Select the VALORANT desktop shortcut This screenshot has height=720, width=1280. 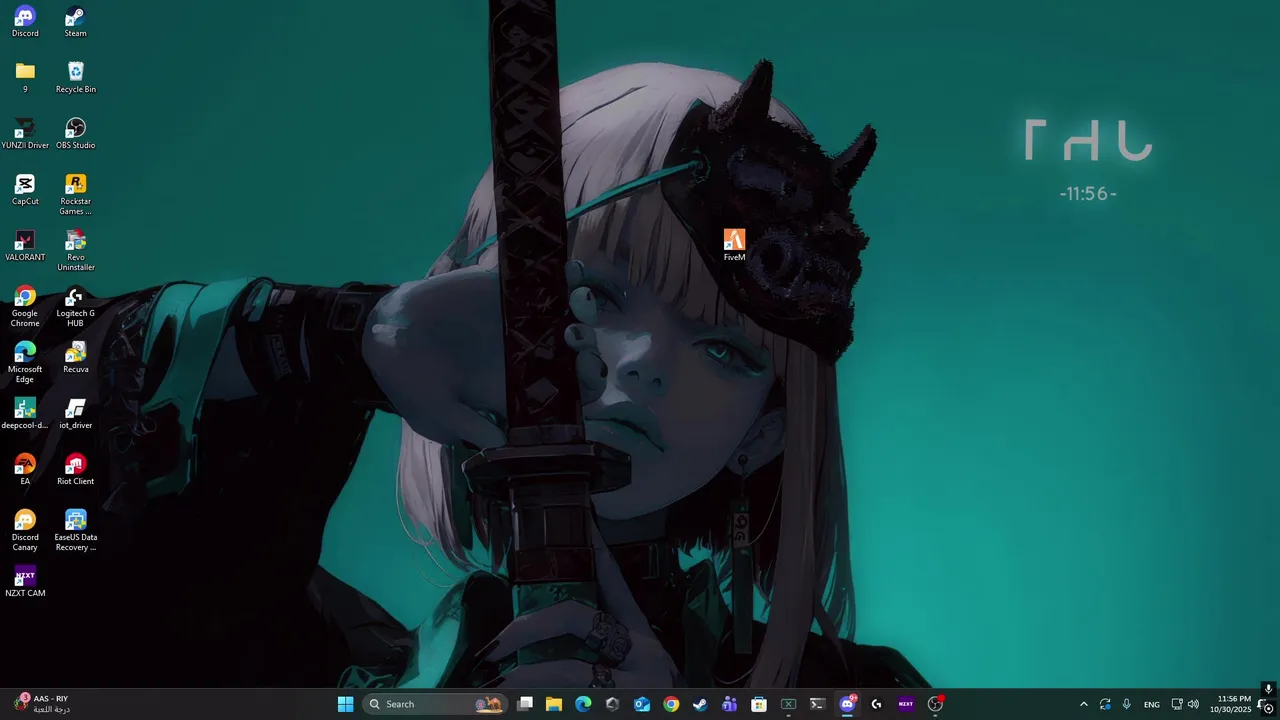25,246
